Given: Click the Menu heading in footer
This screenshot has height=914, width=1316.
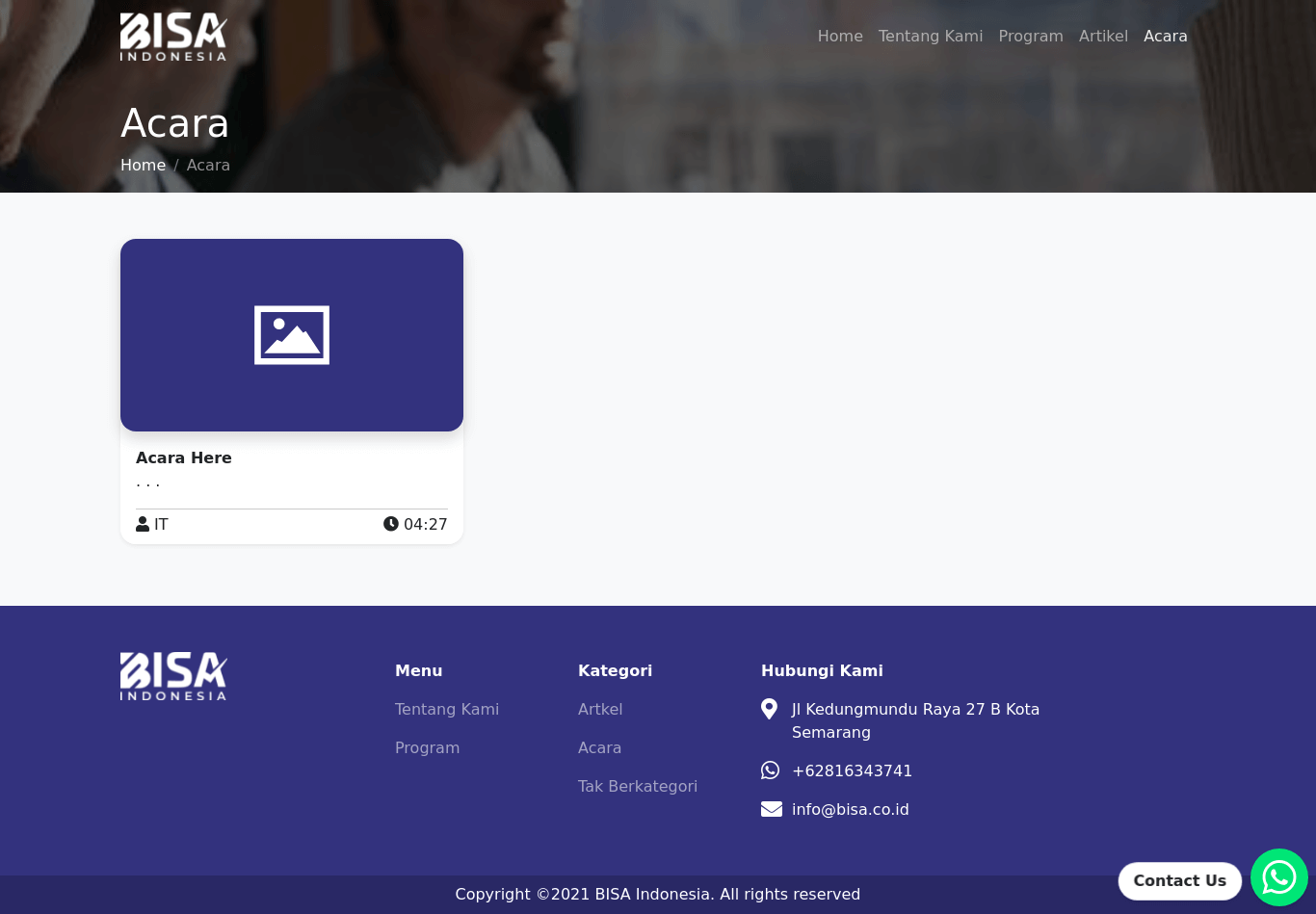Looking at the screenshot, I should [419, 670].
